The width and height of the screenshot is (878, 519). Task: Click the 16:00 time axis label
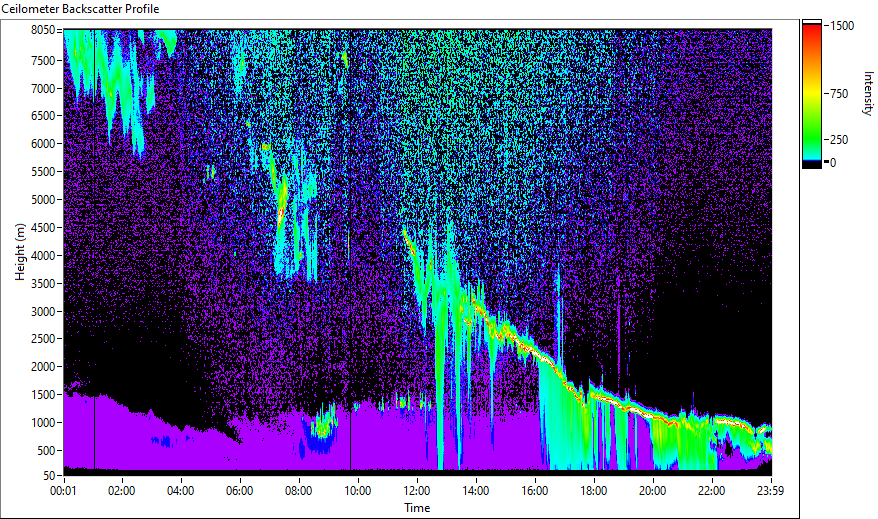[535, 491]
